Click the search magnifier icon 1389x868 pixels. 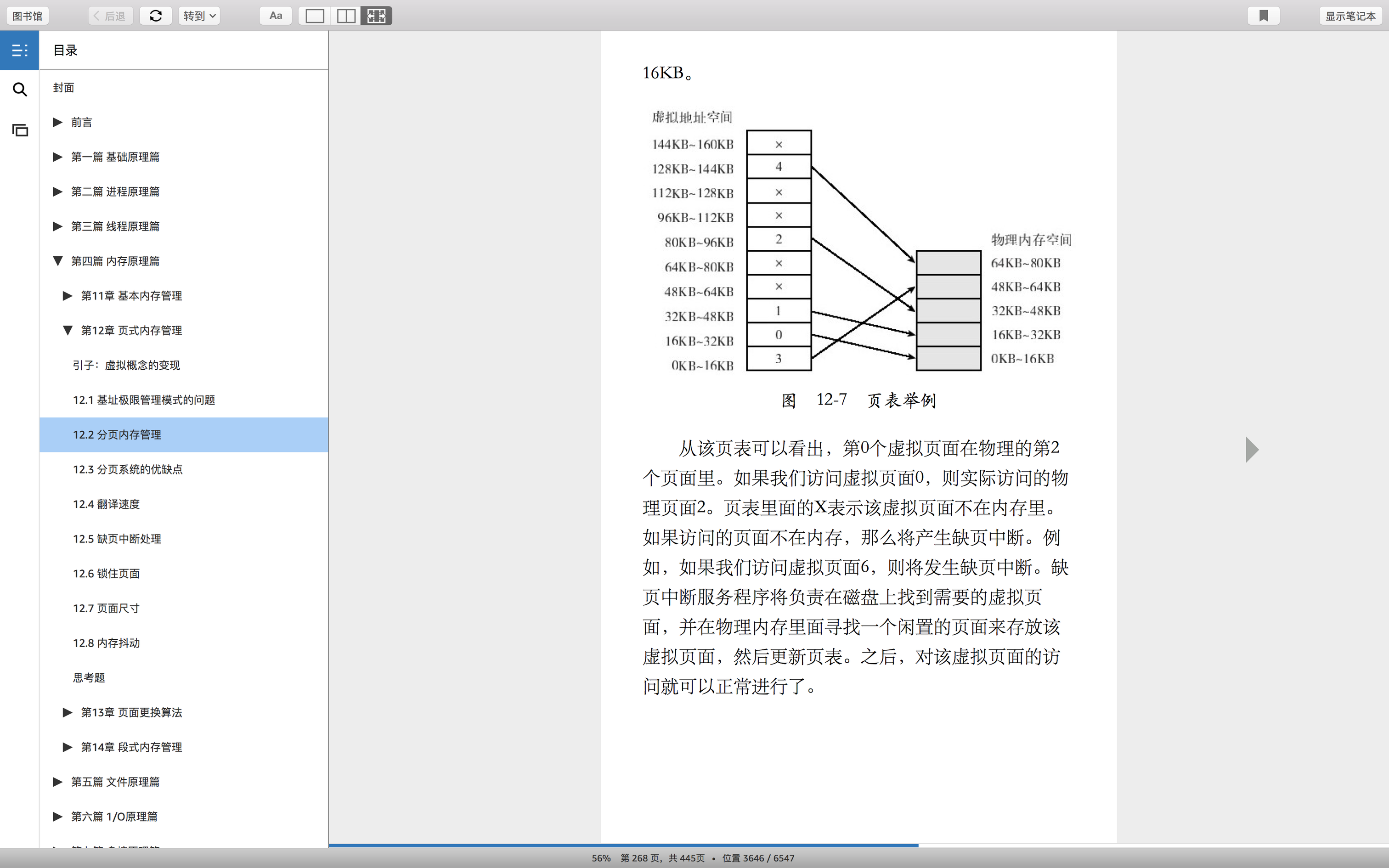click(x=19, y=90)
